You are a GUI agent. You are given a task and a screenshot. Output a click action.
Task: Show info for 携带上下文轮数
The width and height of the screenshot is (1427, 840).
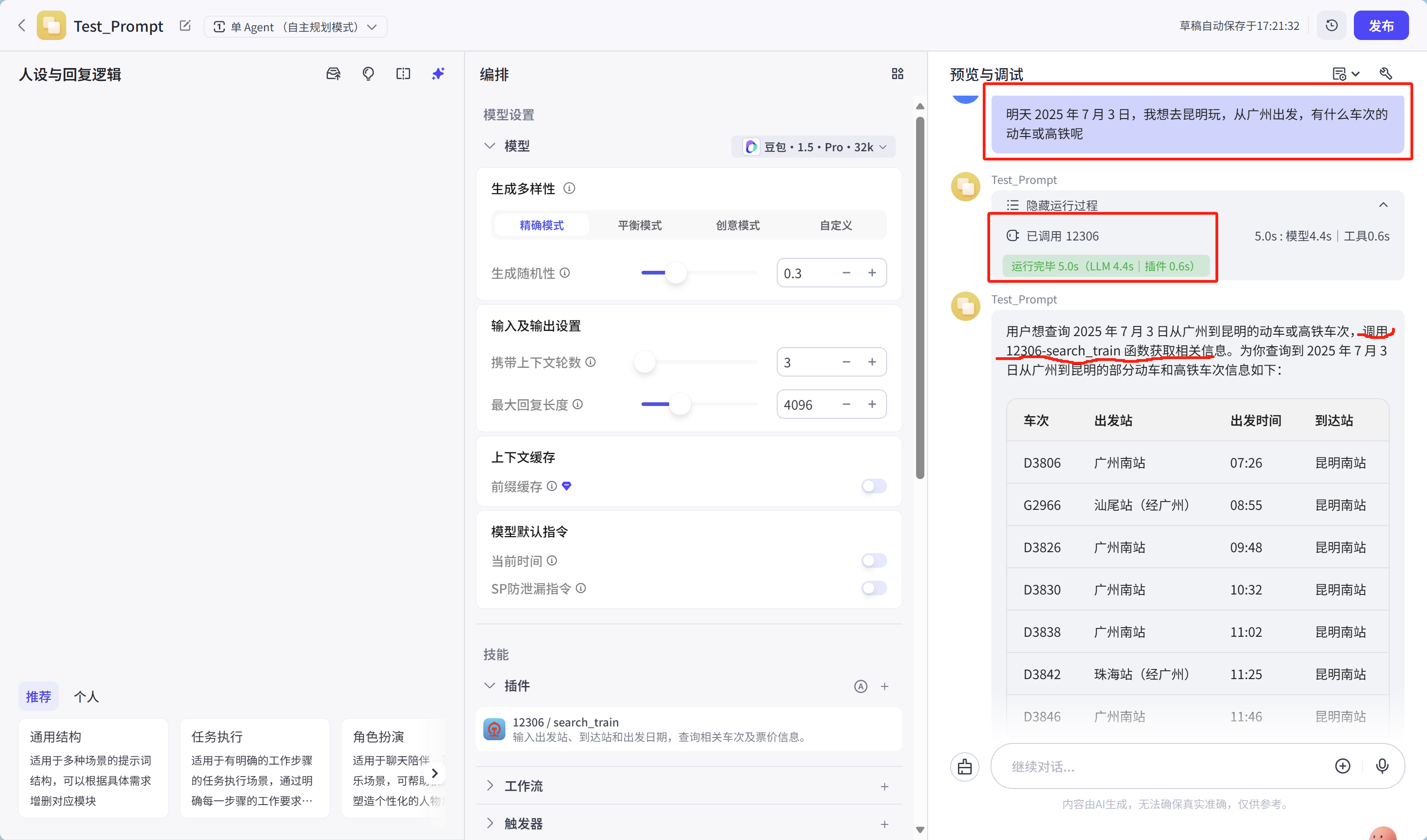click(590, 362)
